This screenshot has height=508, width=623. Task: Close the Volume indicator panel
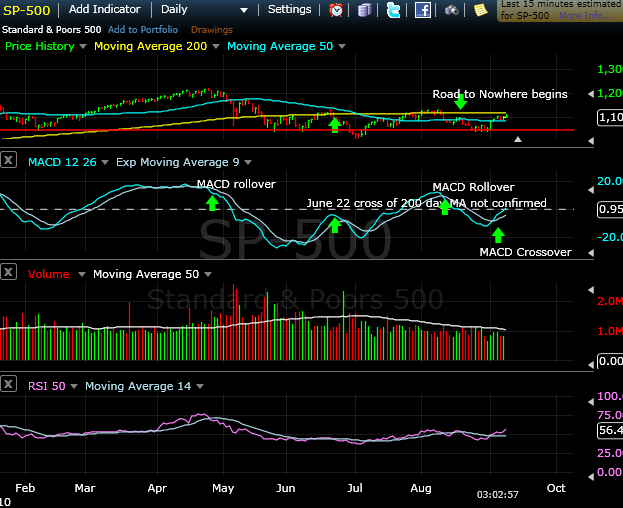pos(9,273)
